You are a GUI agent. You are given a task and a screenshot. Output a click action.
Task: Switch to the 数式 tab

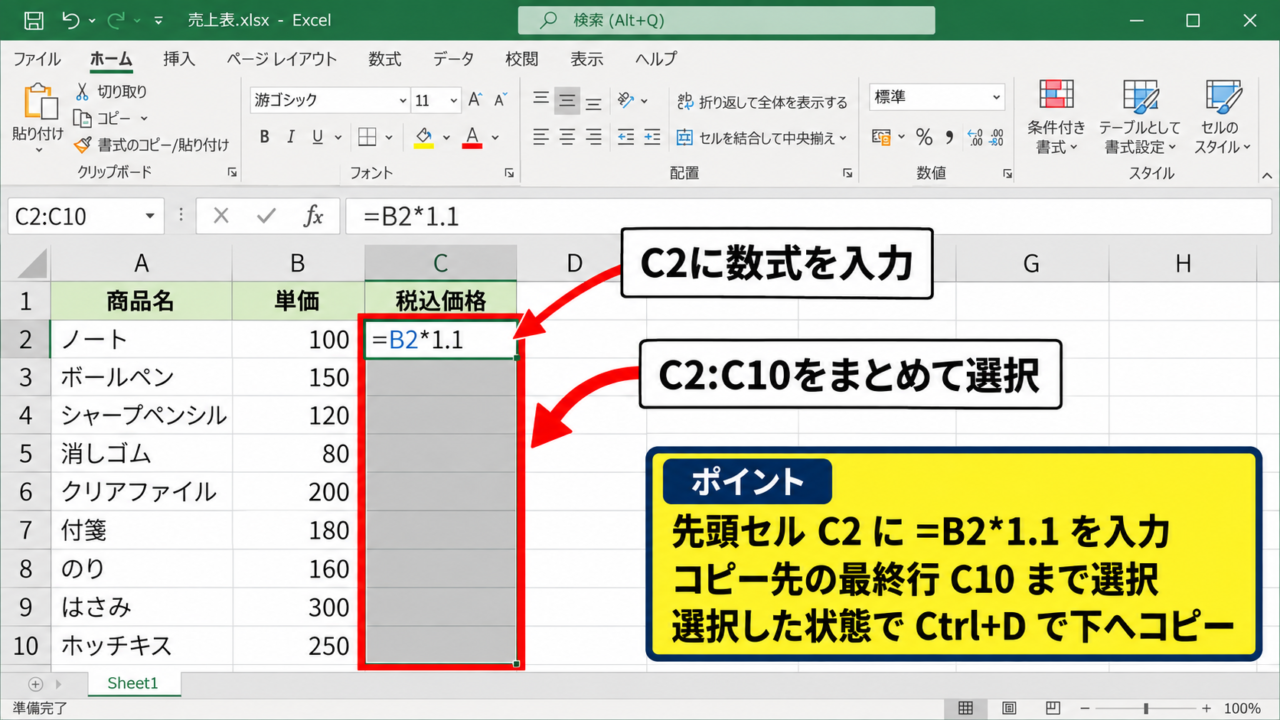coord(384,59)
